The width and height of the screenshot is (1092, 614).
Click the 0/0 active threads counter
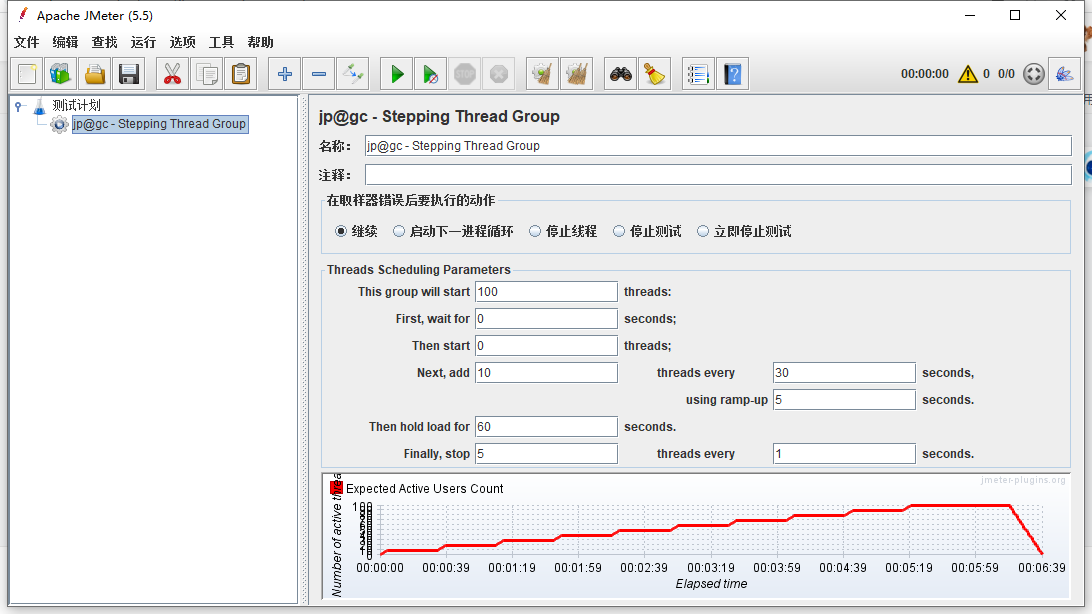(x=1006, y=74)
